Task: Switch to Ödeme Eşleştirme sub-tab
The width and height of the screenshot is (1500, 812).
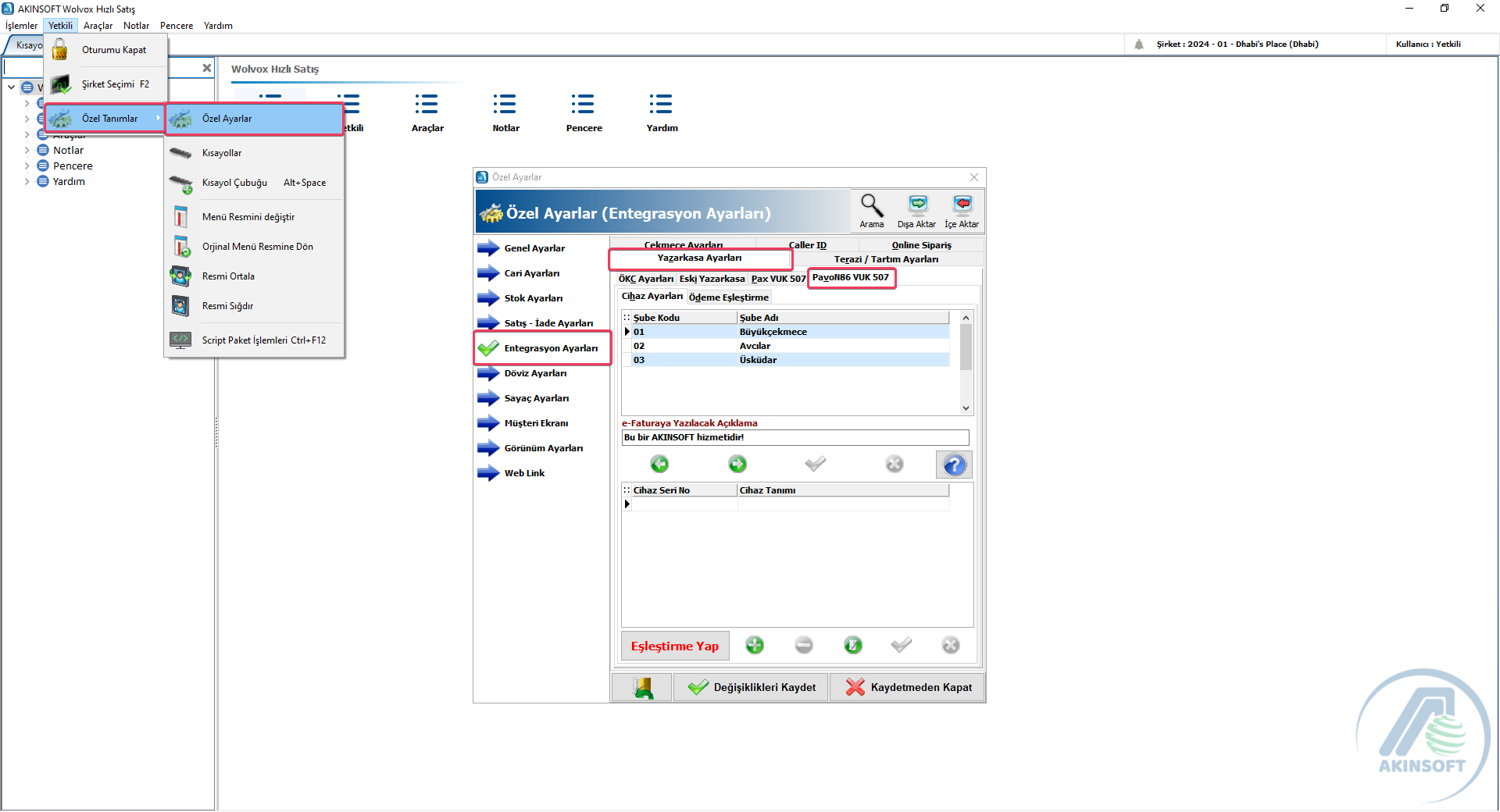Action: pos(728,297)
